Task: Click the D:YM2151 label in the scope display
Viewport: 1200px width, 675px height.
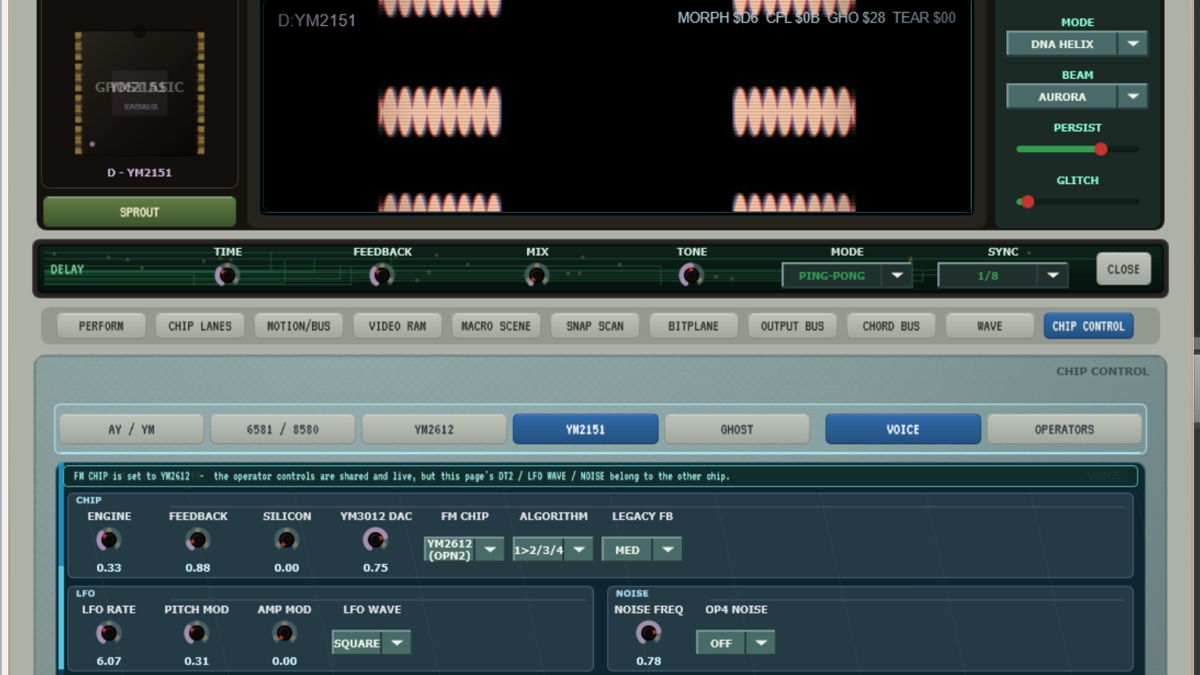Action: point(316,20)
